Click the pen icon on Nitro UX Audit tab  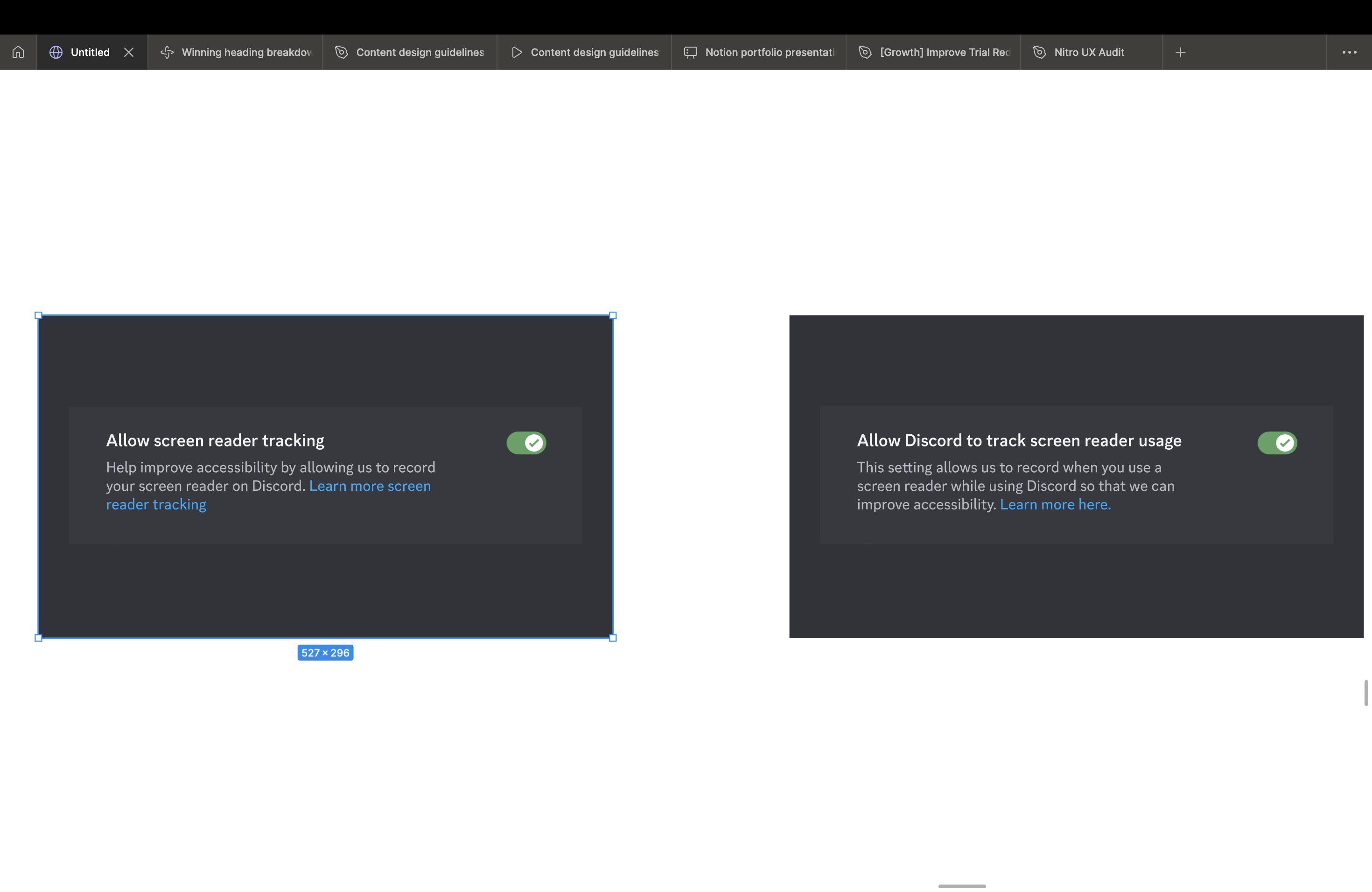(1039, 52)
